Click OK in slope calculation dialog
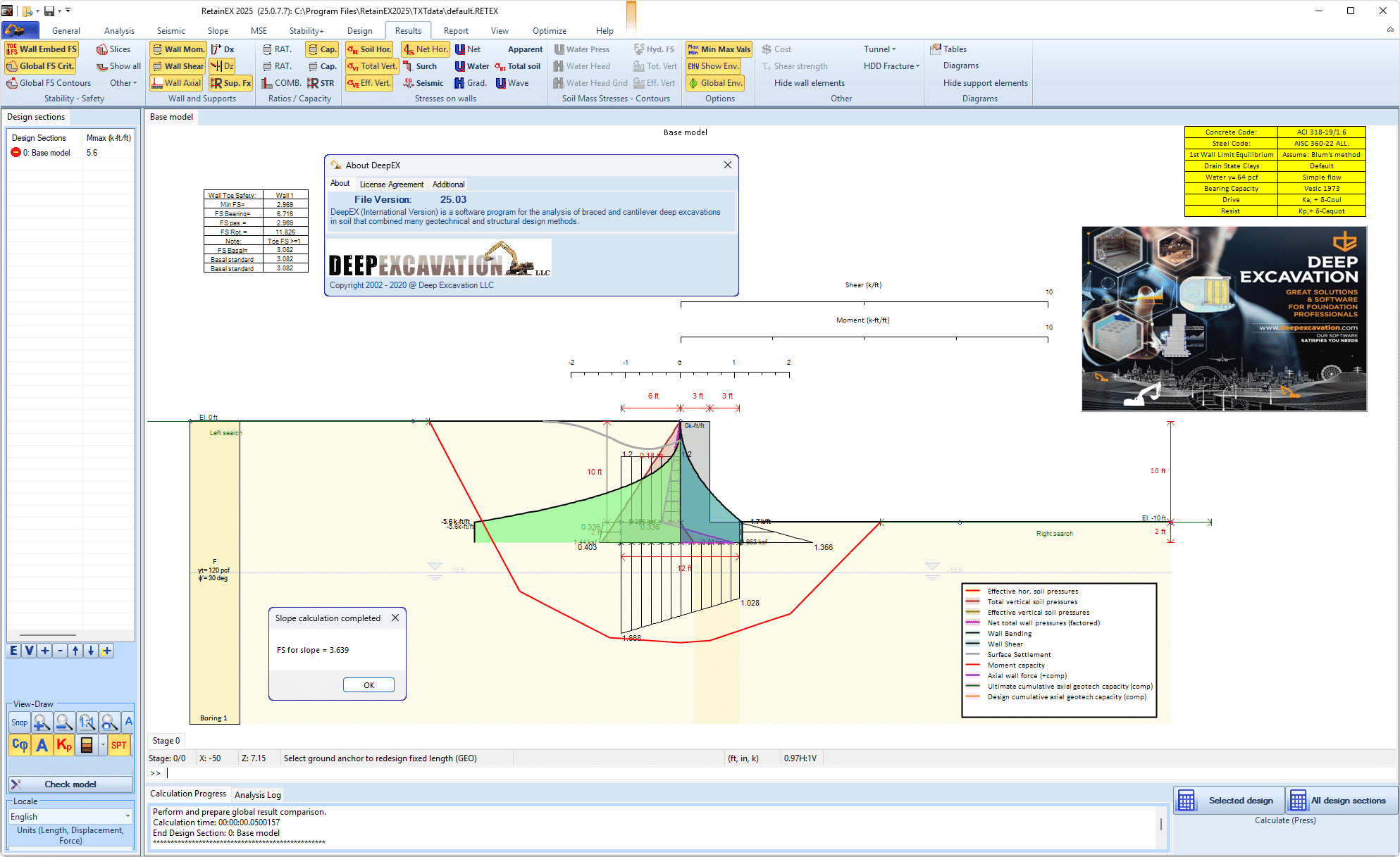 [x=368, y=685]
